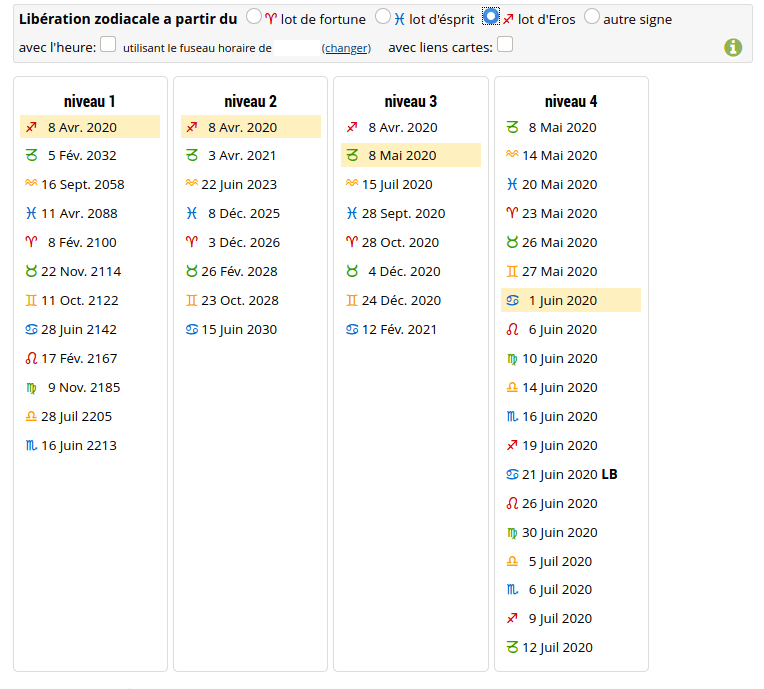Click the Aquarius icon at 16 Sept. 2058
The image size is (764, 689).
click(x=31, y=184)
